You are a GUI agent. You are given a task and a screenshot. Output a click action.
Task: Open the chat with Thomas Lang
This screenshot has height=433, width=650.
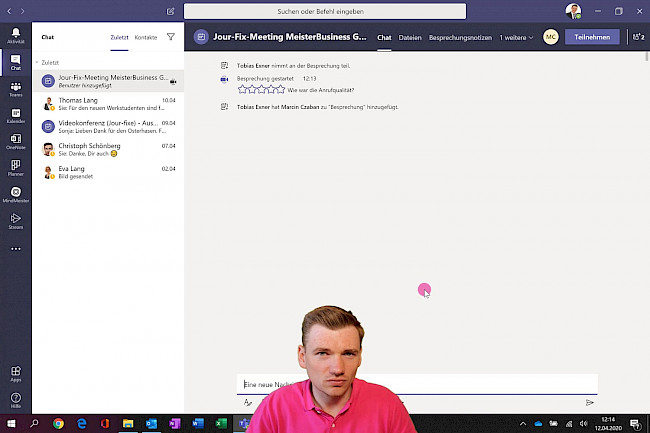(110, 104)
